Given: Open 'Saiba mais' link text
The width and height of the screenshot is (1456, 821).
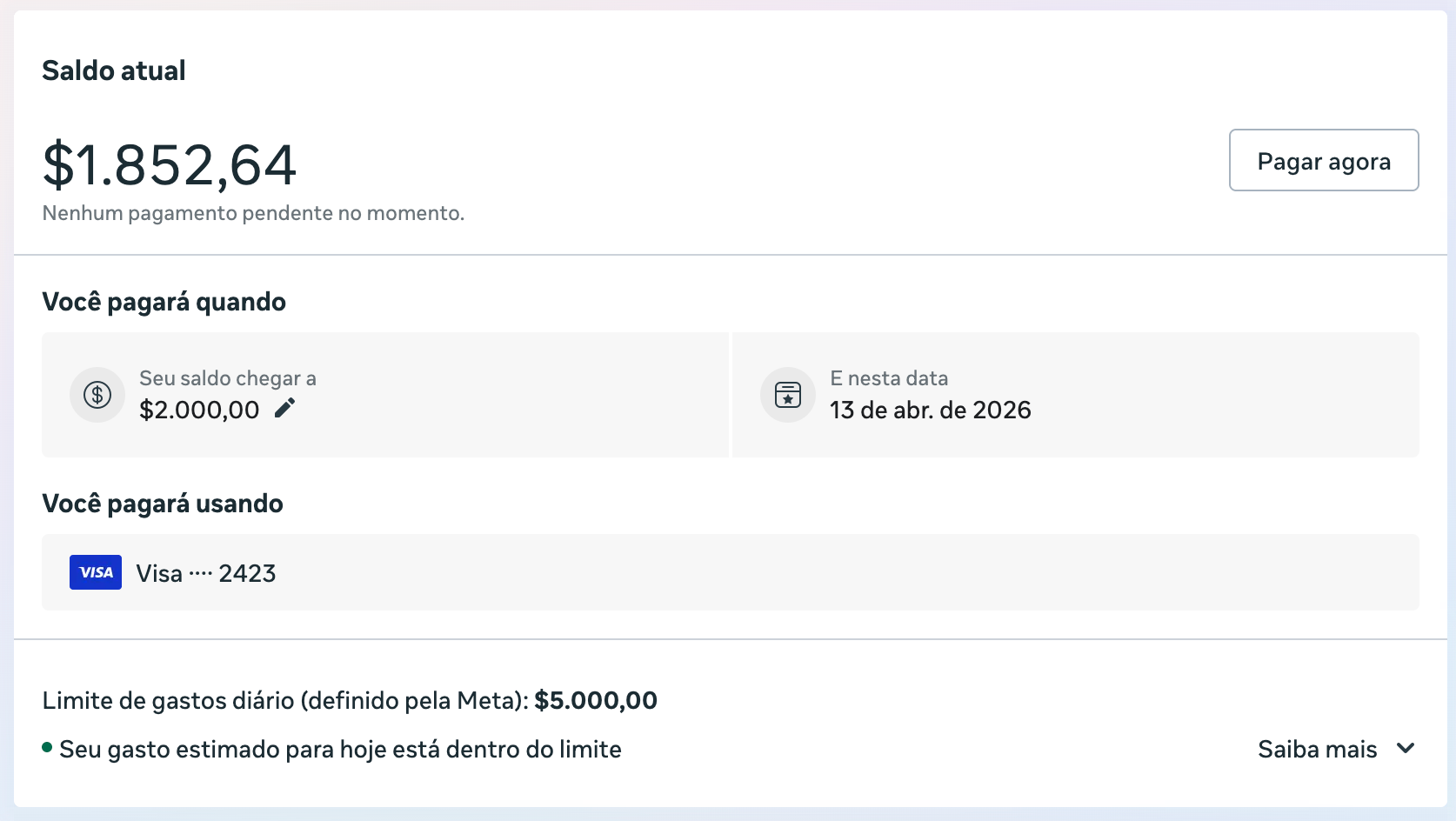Looking at the screenshot, I should tap(1317, 748).
